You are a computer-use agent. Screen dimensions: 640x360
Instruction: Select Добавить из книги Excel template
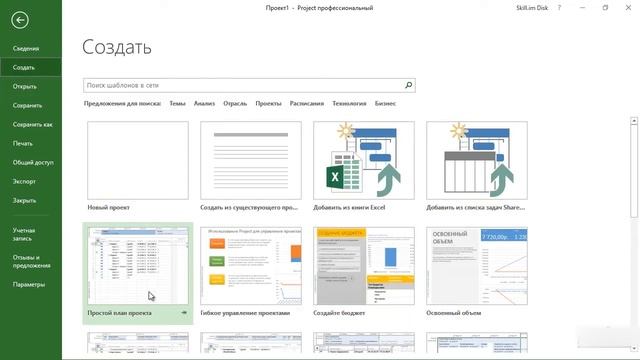click(364, 160)
